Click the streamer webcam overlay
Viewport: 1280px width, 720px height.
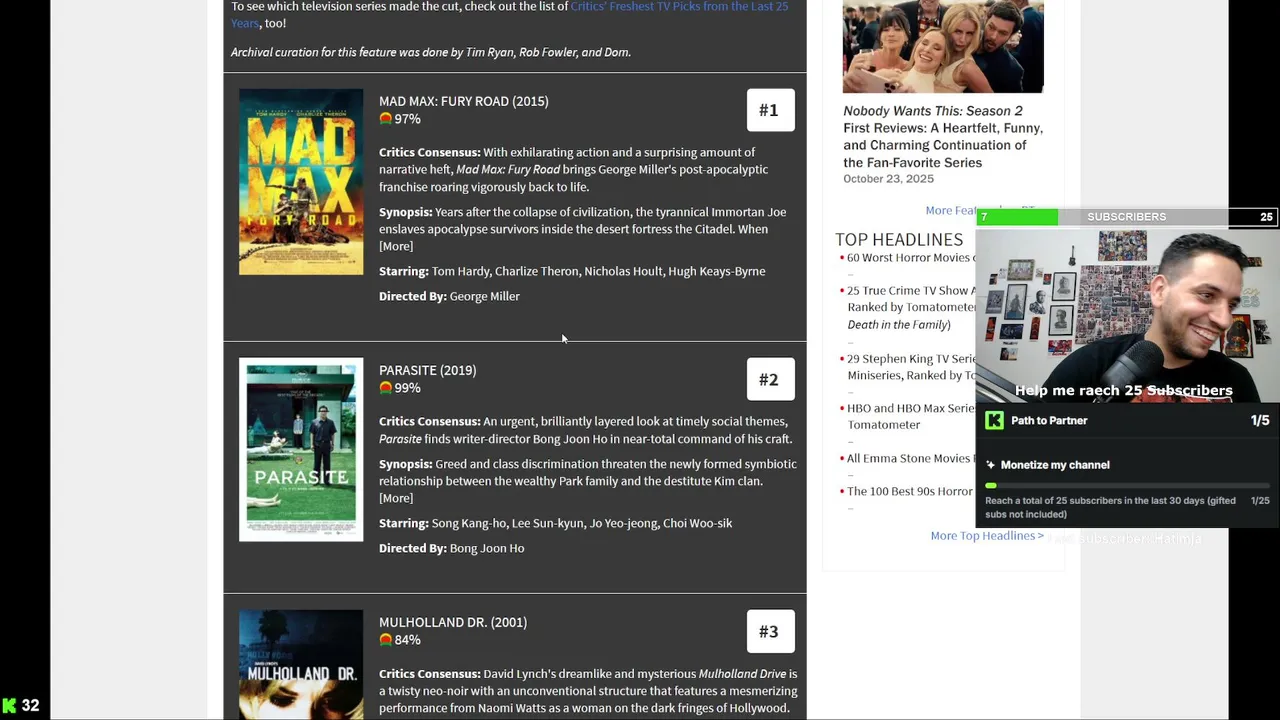tap(1127, 315)
